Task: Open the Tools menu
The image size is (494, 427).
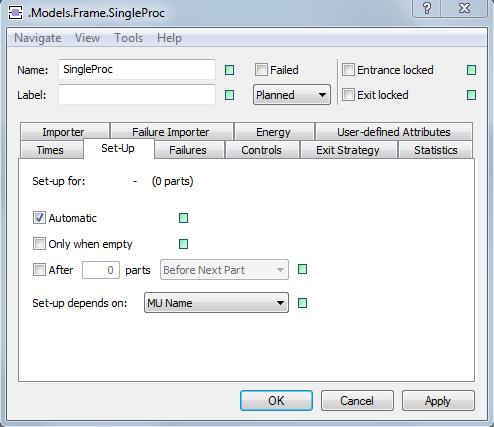Action: coord(128,38)
